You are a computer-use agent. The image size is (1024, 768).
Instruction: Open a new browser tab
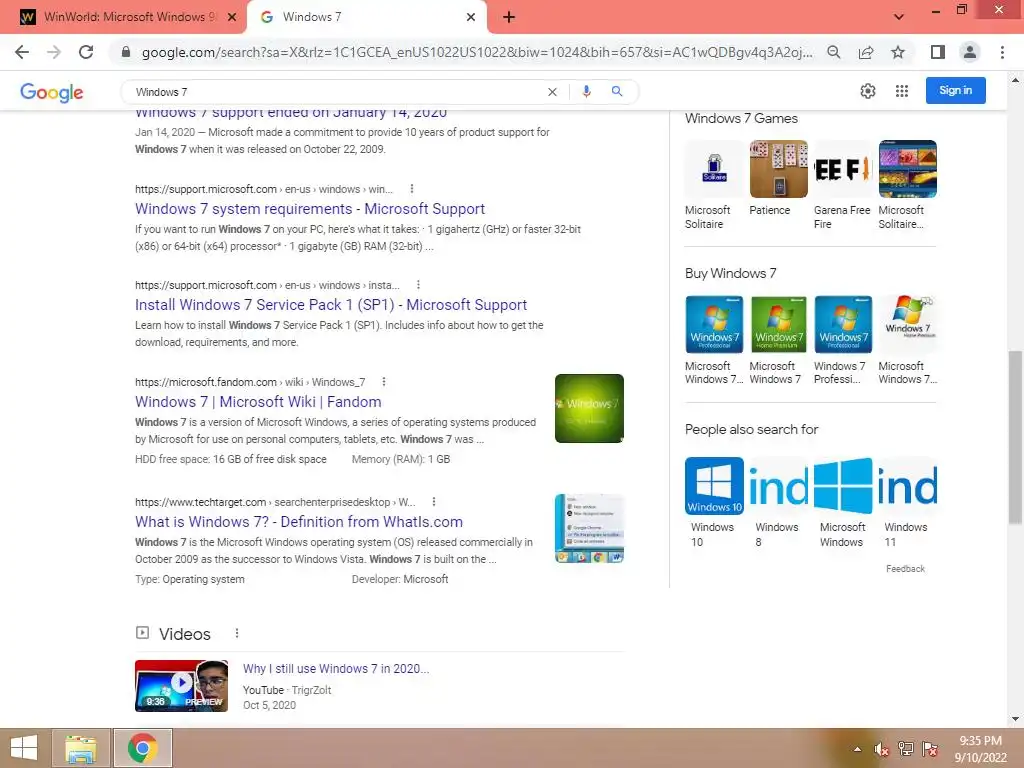509,17
